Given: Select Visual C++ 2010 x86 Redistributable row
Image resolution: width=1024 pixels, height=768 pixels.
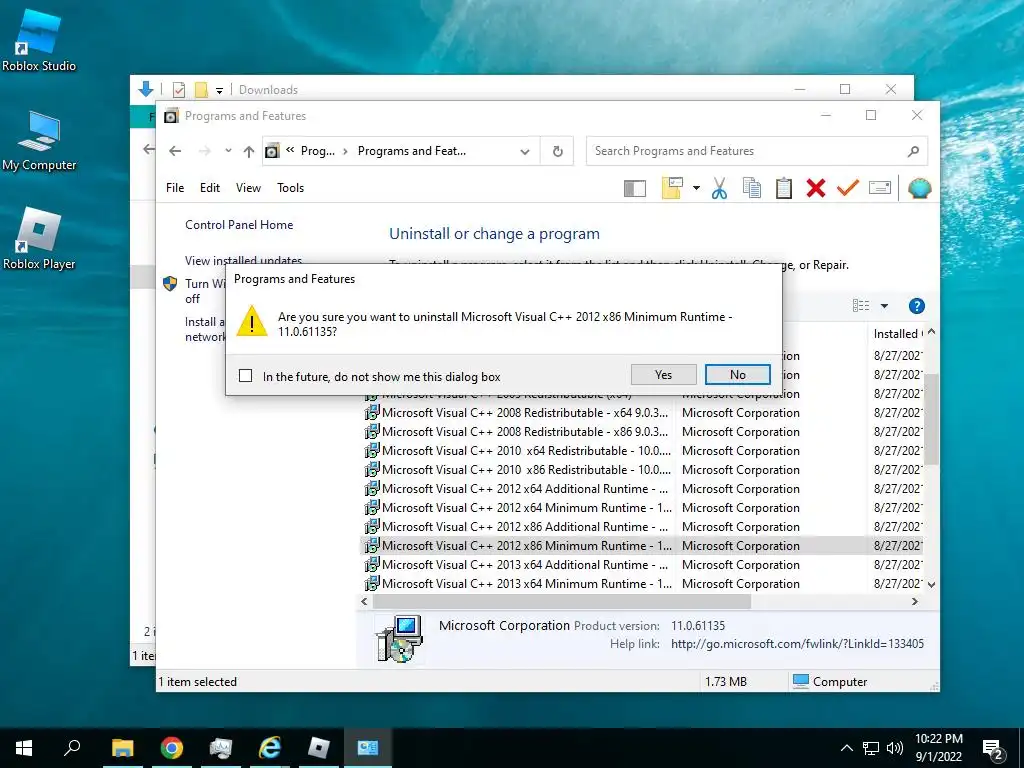Looking at the screenshot, I should 643,470.
